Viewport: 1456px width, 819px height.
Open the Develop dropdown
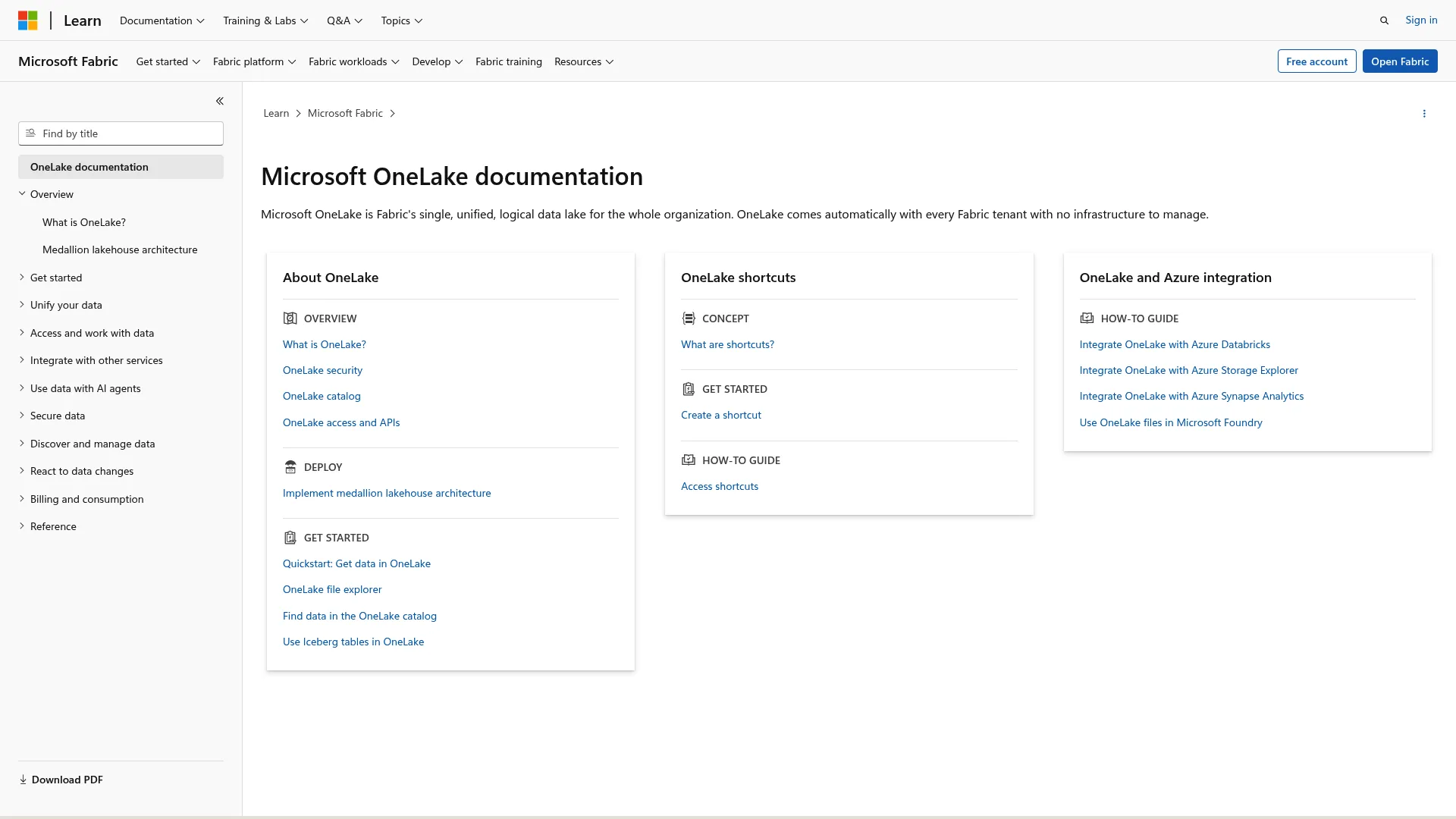(438, 61)
